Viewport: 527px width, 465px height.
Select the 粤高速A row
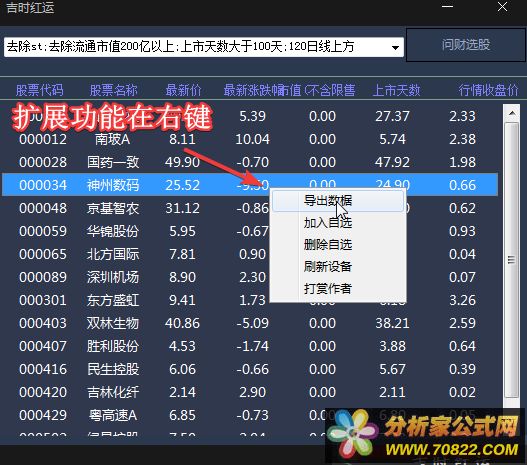point(250,415)
